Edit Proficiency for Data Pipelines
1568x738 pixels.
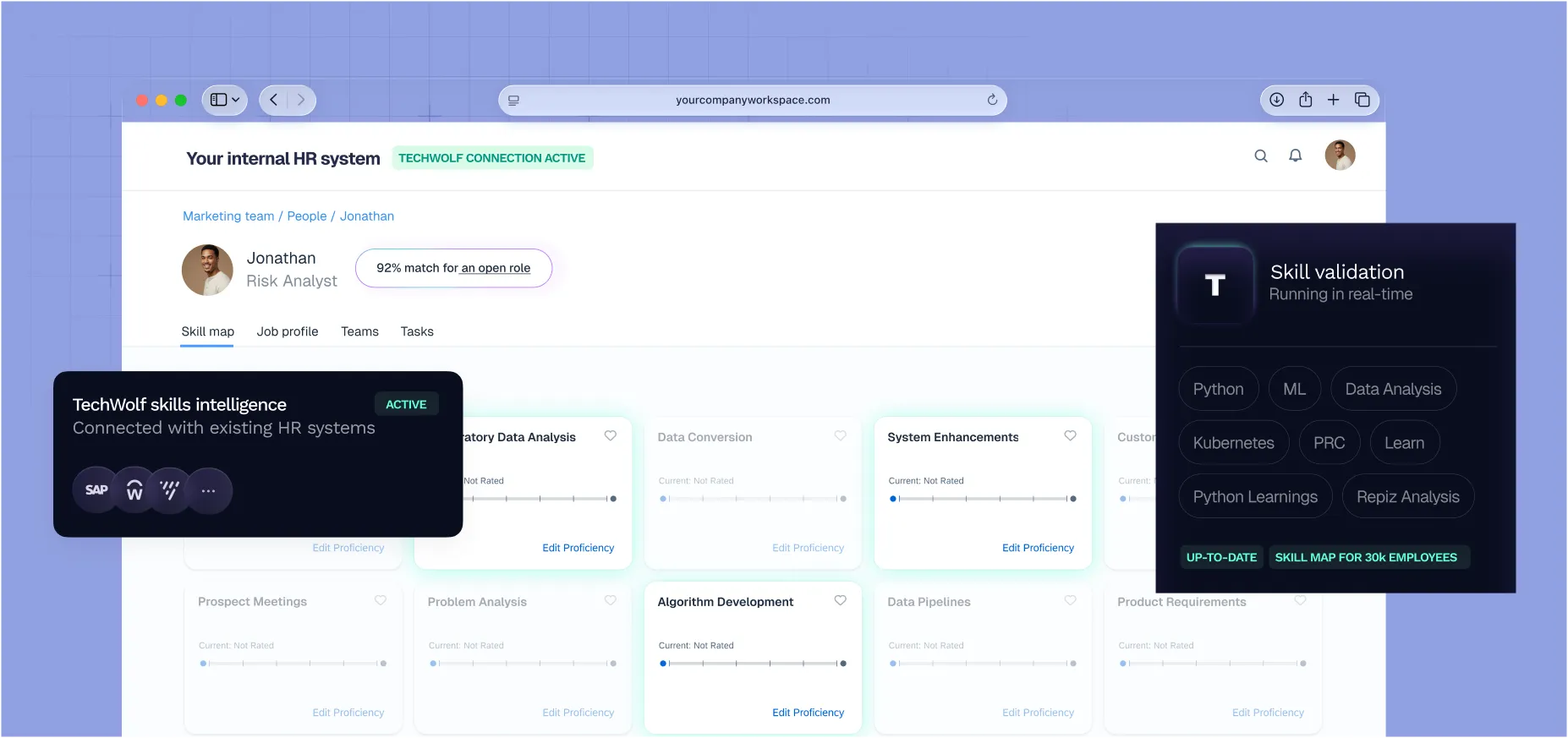point(1039,713)
